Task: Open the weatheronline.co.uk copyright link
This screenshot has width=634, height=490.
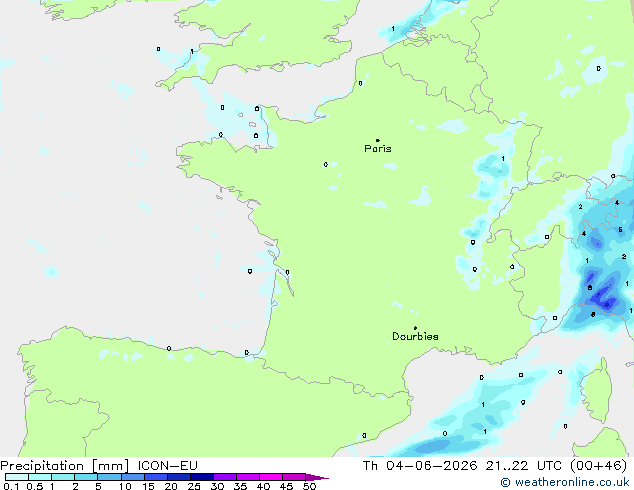Action: 565,482
